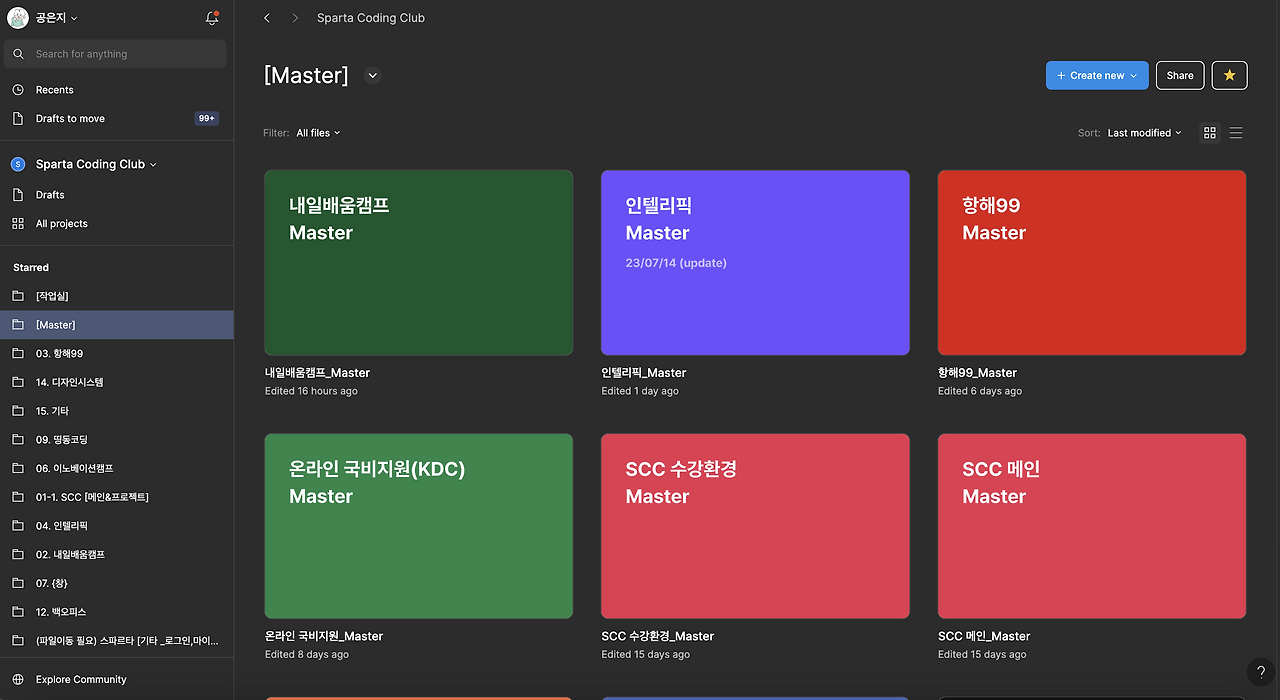
Task: Open the All files filter dropdown
Action: [x=318, y=133]
